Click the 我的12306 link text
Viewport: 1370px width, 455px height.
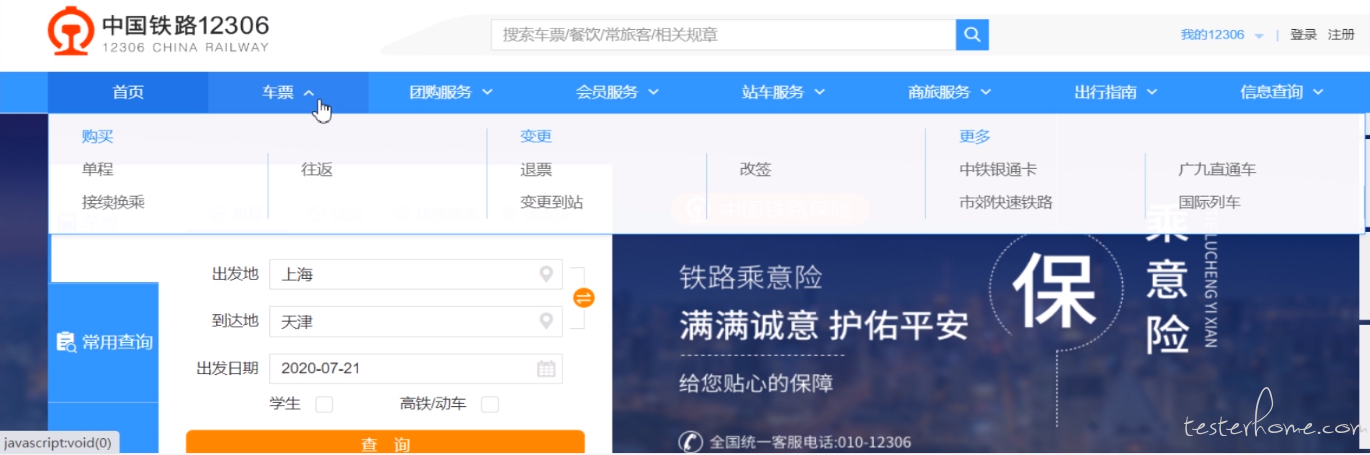coord(1212,35)
